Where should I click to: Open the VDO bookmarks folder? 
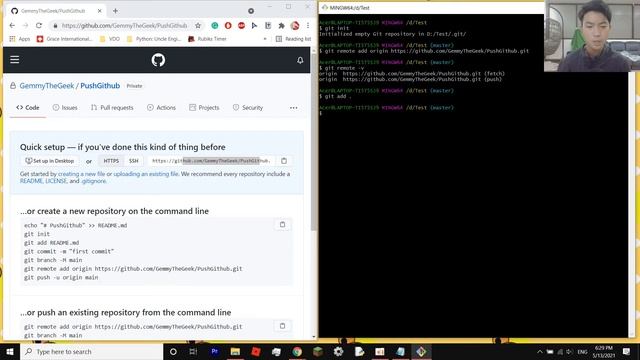coord(110,39)
